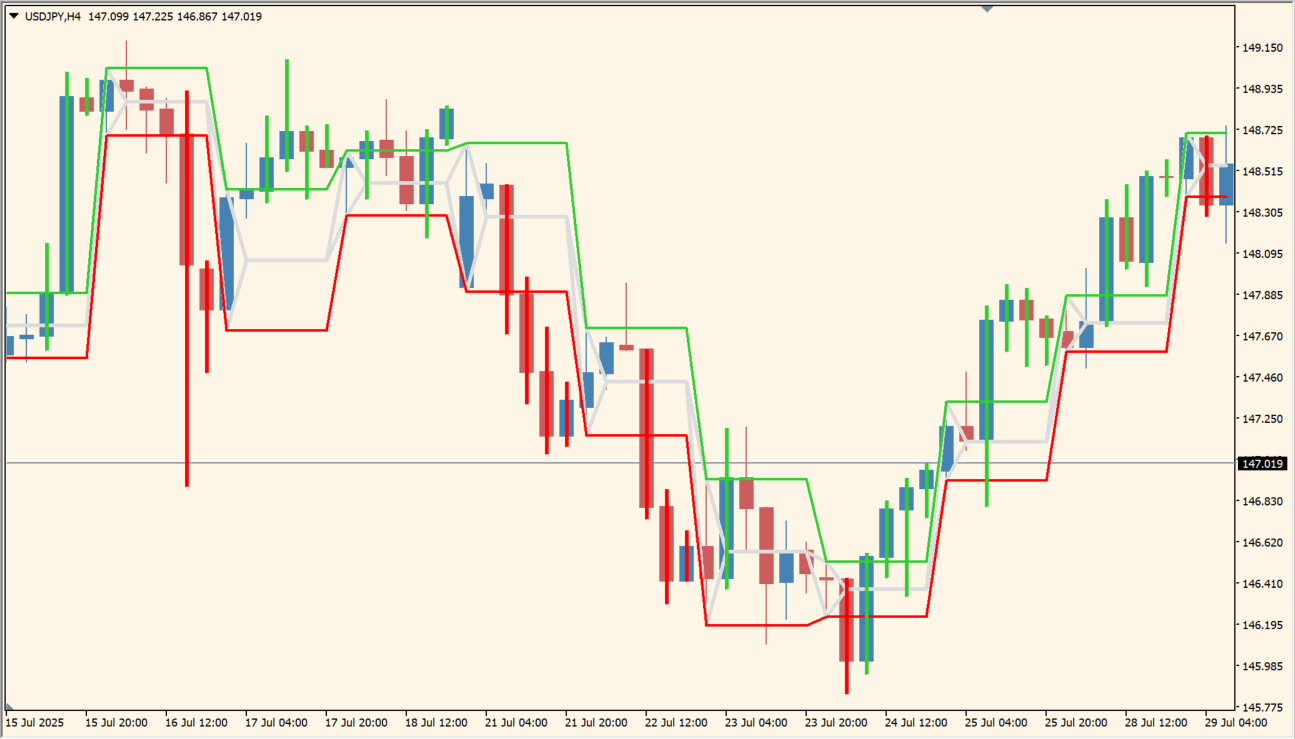Click the 21 Jul 04:00 time label

point(516,722)
